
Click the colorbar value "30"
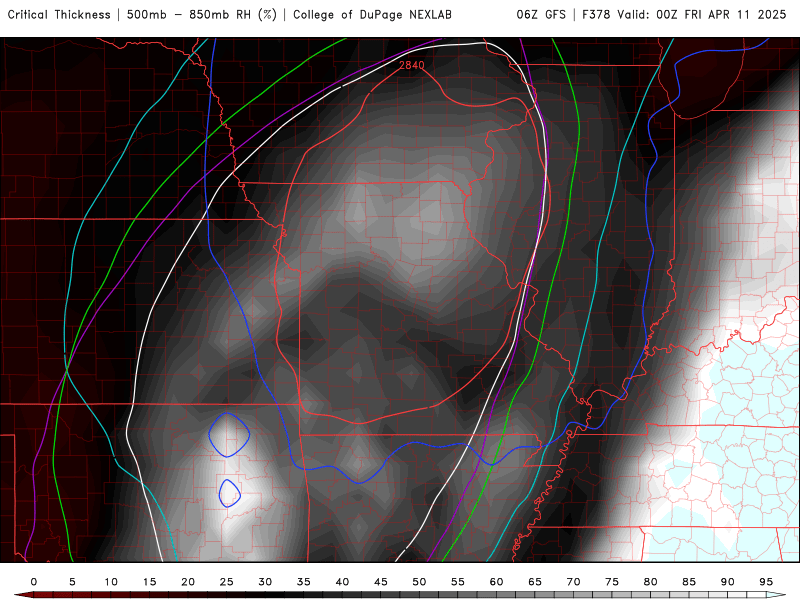(265, 582)
